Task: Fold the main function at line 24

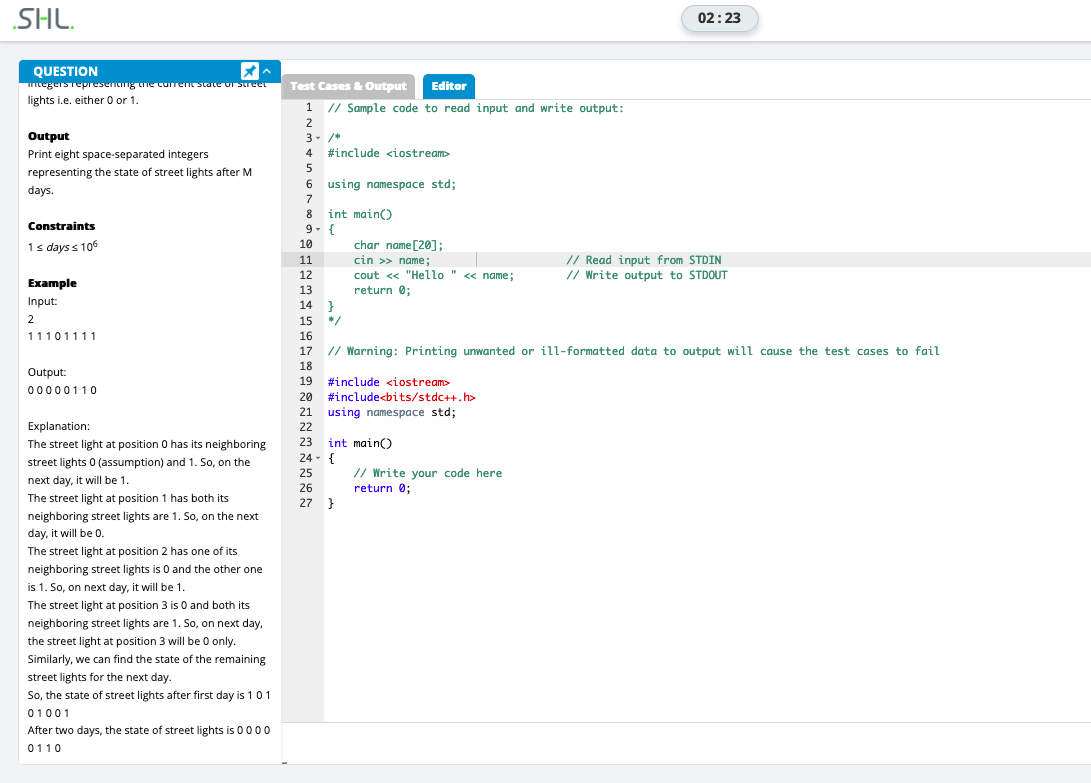Action: [x=318, y=458]
